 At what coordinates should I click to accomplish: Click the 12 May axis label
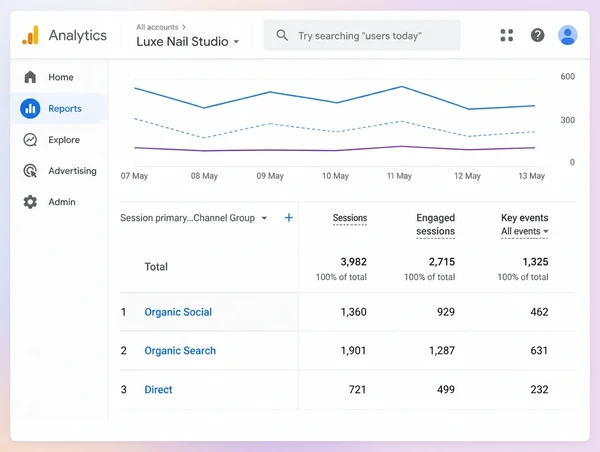[467, 176]
